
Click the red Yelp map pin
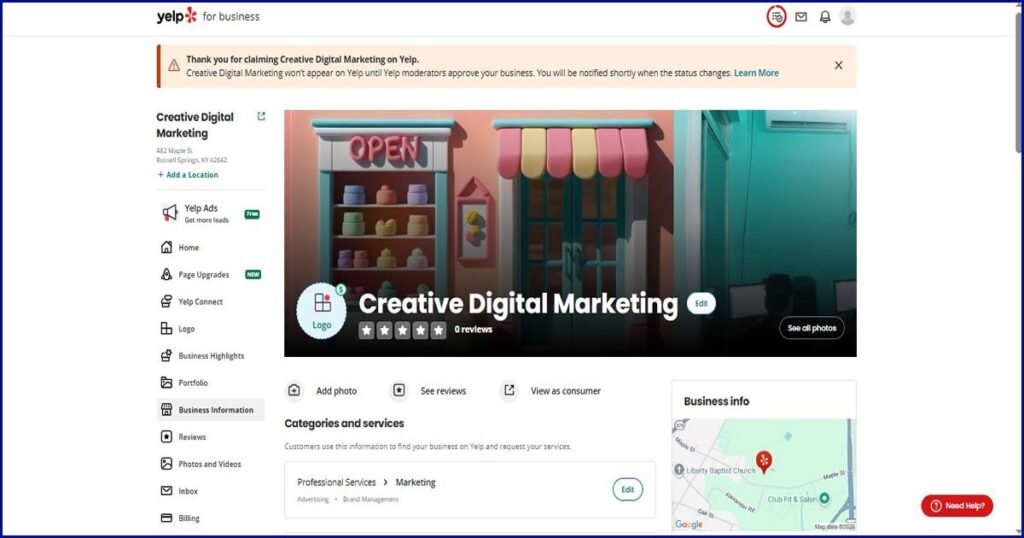763,462
